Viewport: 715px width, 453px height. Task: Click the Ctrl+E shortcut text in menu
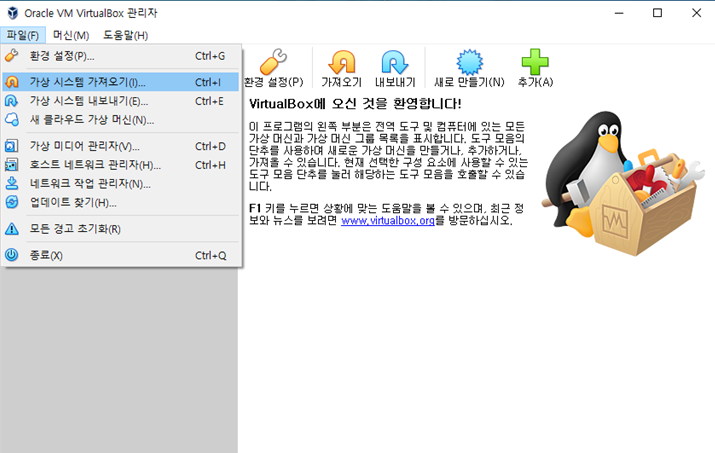pos(209,101)
